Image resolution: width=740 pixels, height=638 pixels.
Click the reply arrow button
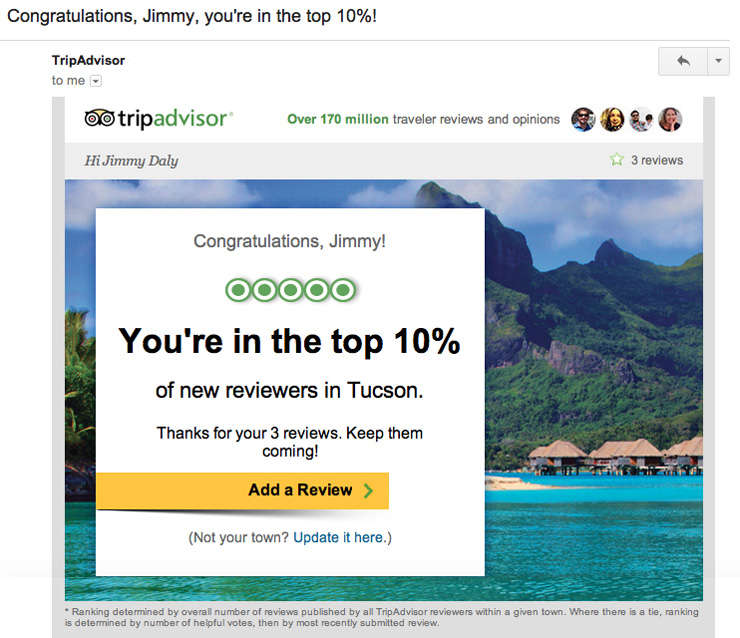[683, 61]
